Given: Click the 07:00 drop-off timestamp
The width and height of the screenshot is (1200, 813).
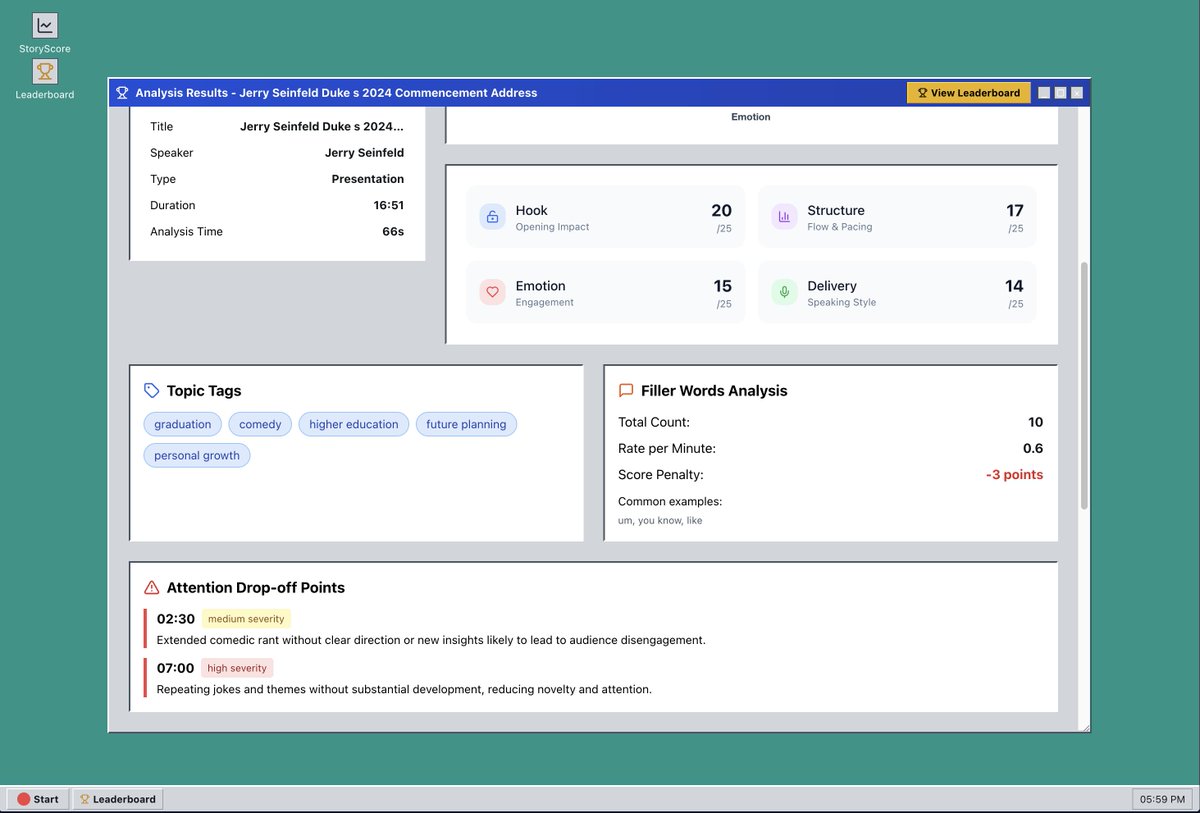Looking at the screenshot, I should click(x=175, y=668).
